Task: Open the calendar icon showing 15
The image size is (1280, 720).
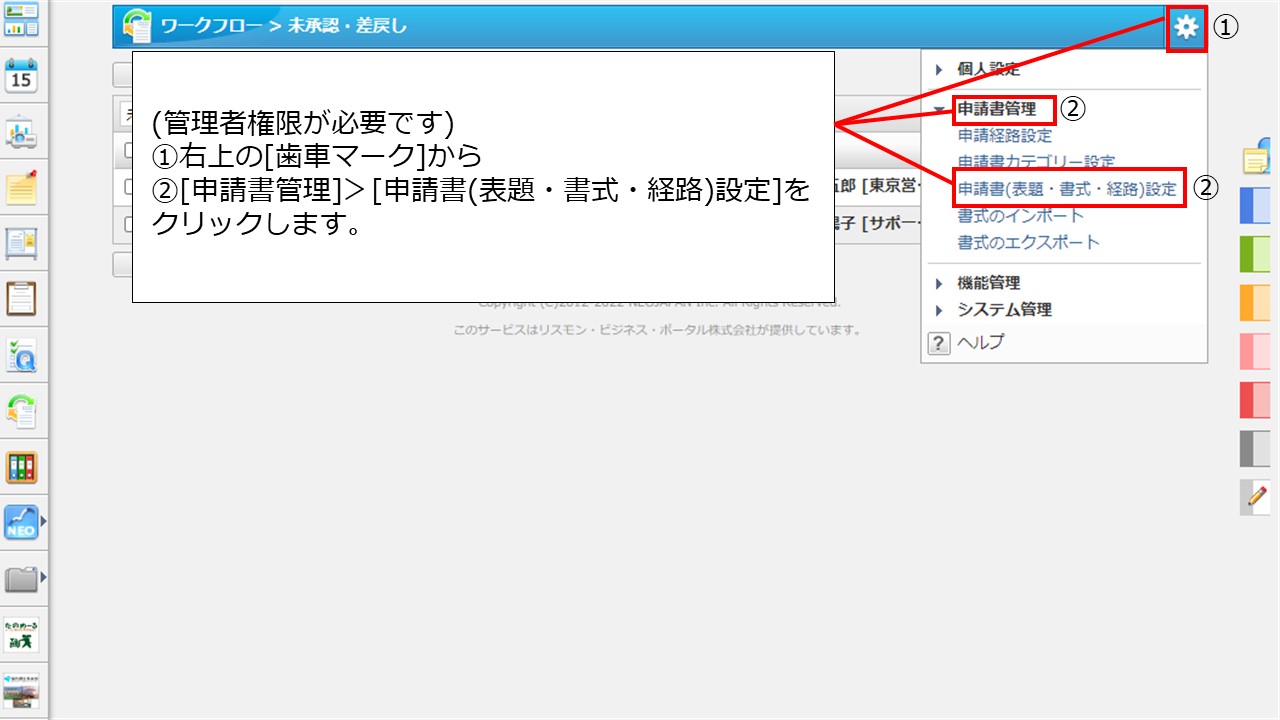Action: (21, 75)
